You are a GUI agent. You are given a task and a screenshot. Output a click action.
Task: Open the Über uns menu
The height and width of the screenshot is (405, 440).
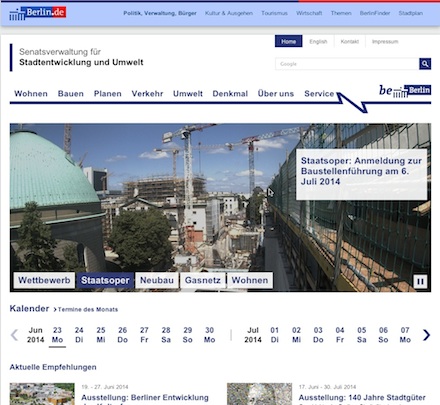pos(276,94)
